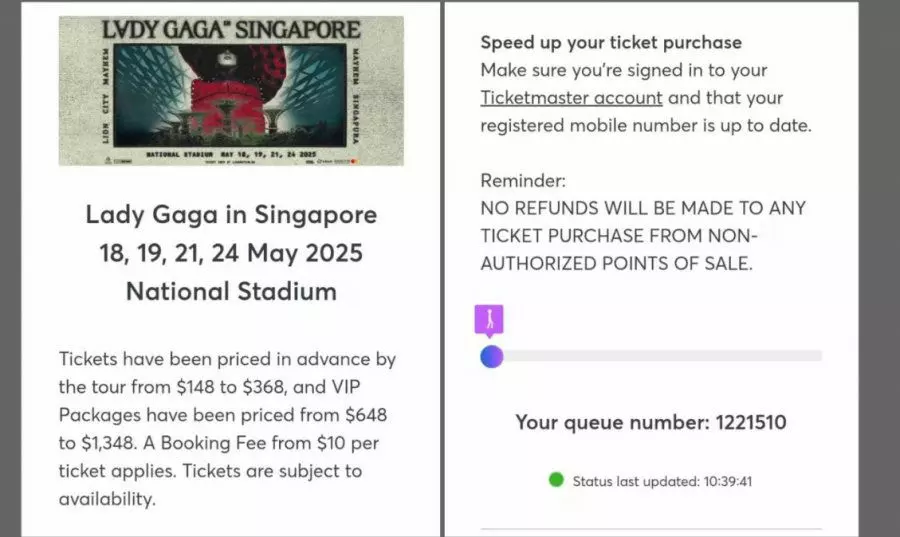Click the "Reminder:" label
The width and height of the screenshot is (900, 537).
[523, 181]
